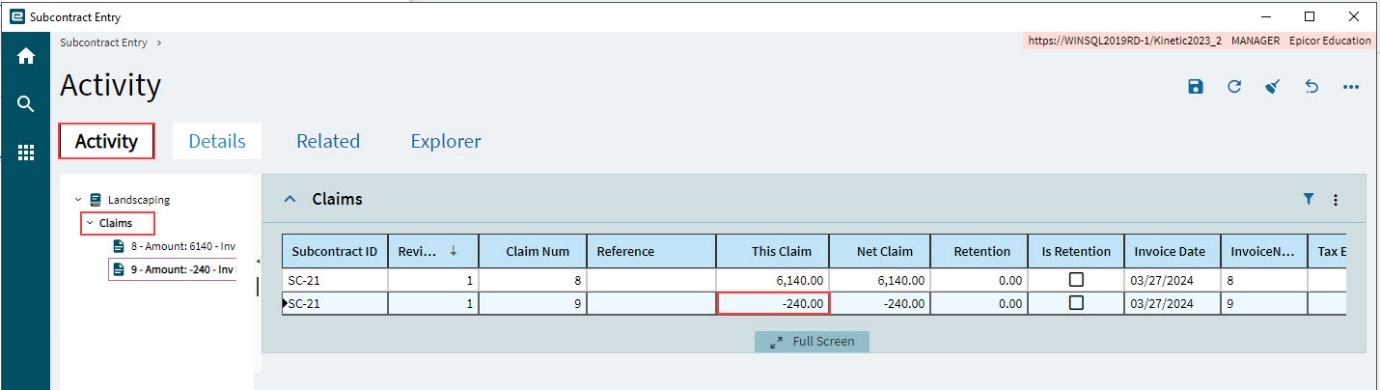Screen dimensions: 1380x390
Task: Undo changes with the undo arrow icon
Action: click(1312, 87)
